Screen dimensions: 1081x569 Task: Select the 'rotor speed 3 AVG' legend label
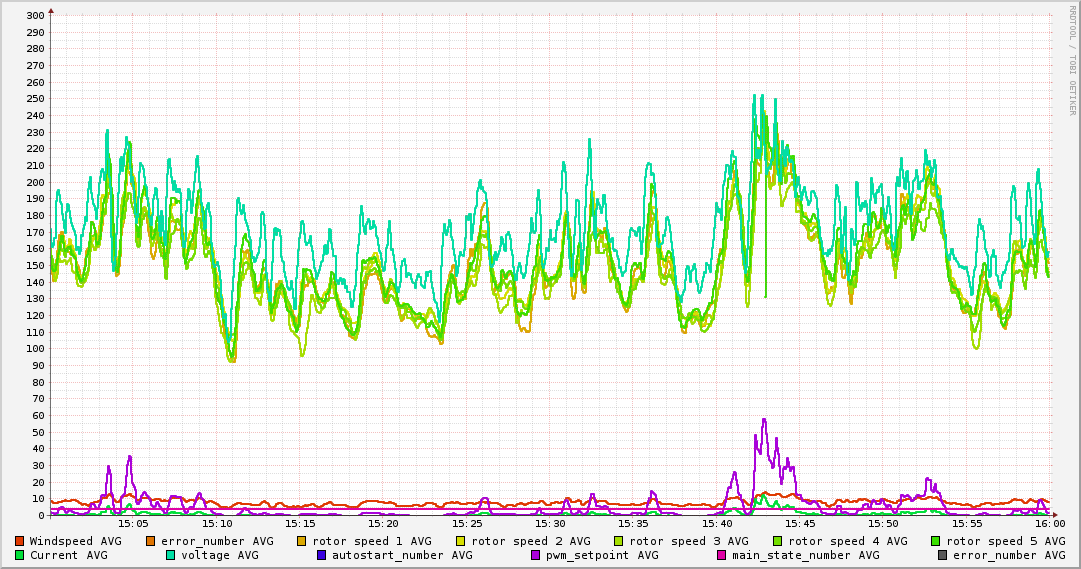click(689, 541)
